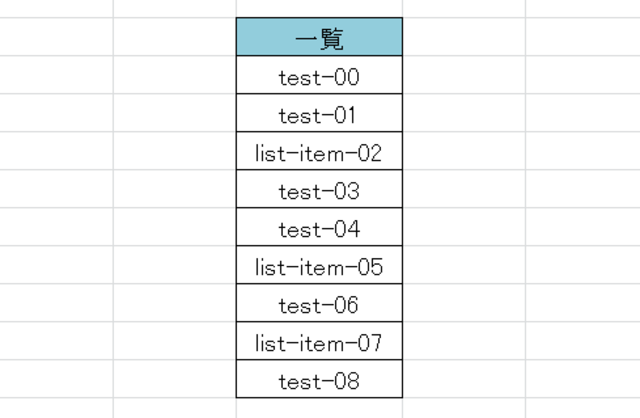Select the test-03 cell
The height and width of the screenshot is (418, 640).
(319, 190)
